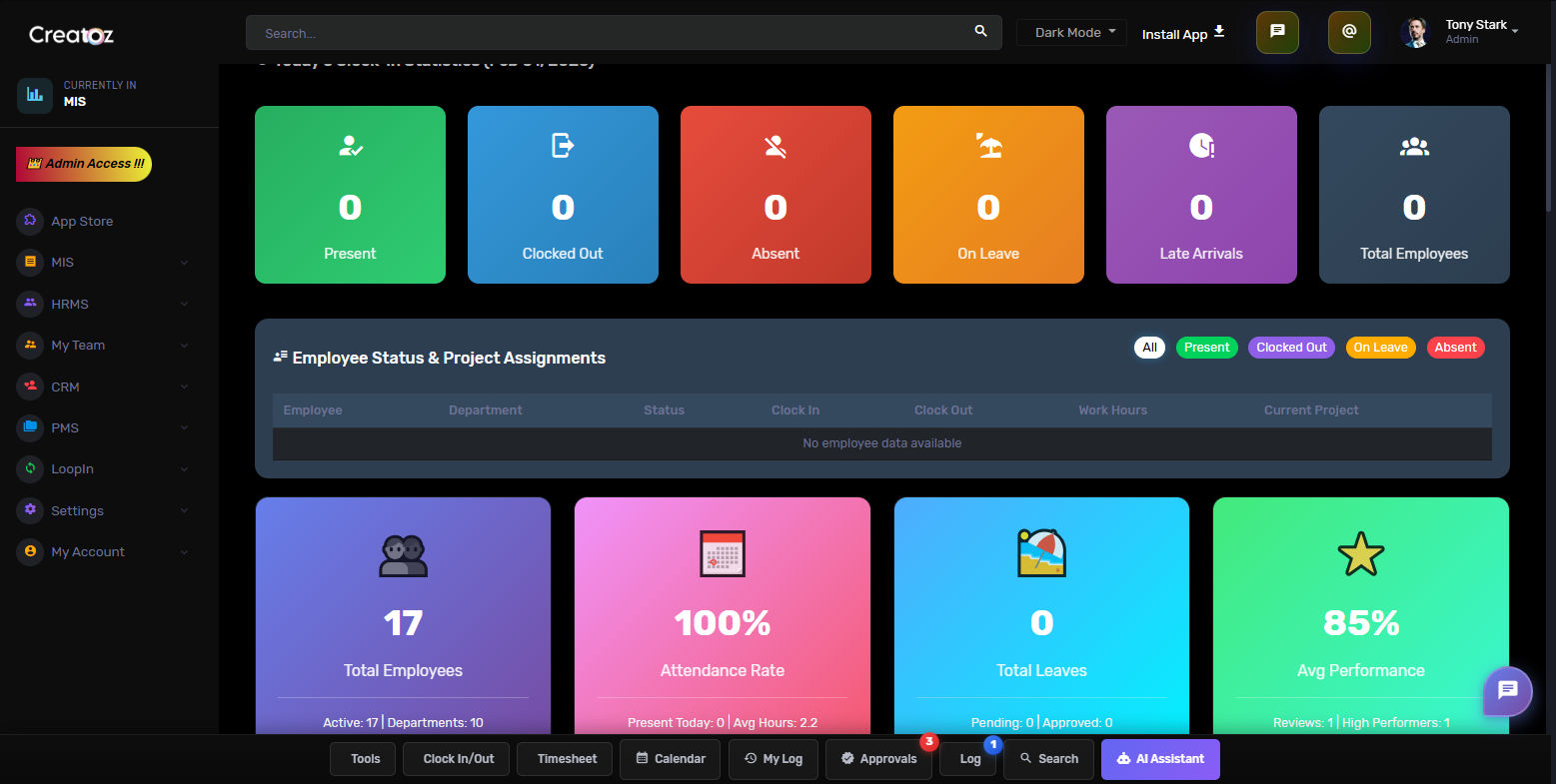Click the Install App download icon
Screen dimensions: 1556x784
tap(1219, 32)
